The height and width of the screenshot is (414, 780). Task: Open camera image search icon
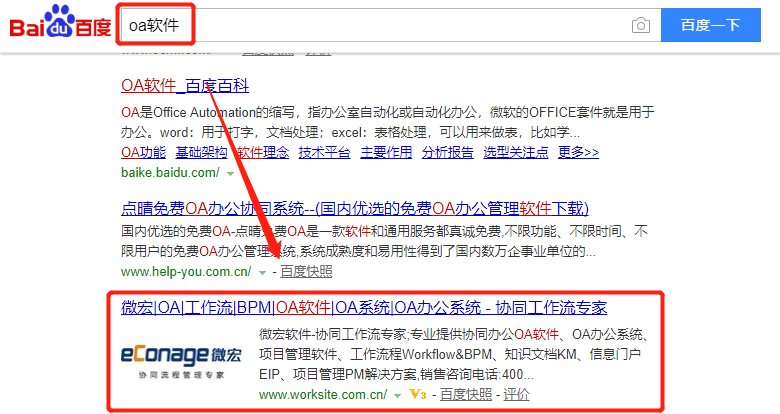[641, 25]
